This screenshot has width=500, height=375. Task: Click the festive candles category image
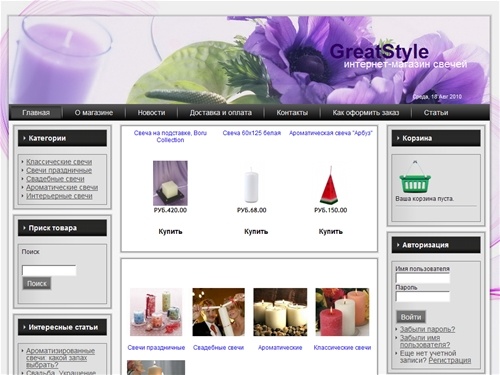[156, 312]
